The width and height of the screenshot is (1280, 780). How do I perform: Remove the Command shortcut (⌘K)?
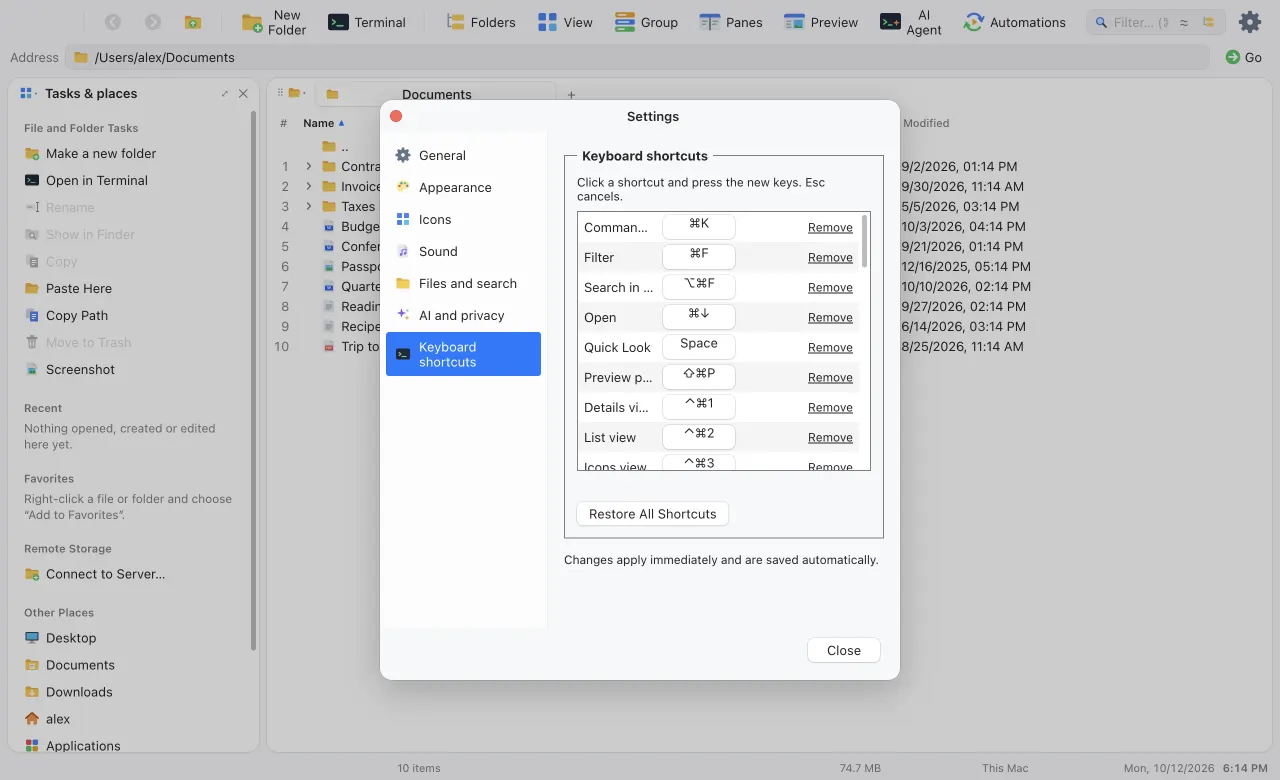[830, 227]
